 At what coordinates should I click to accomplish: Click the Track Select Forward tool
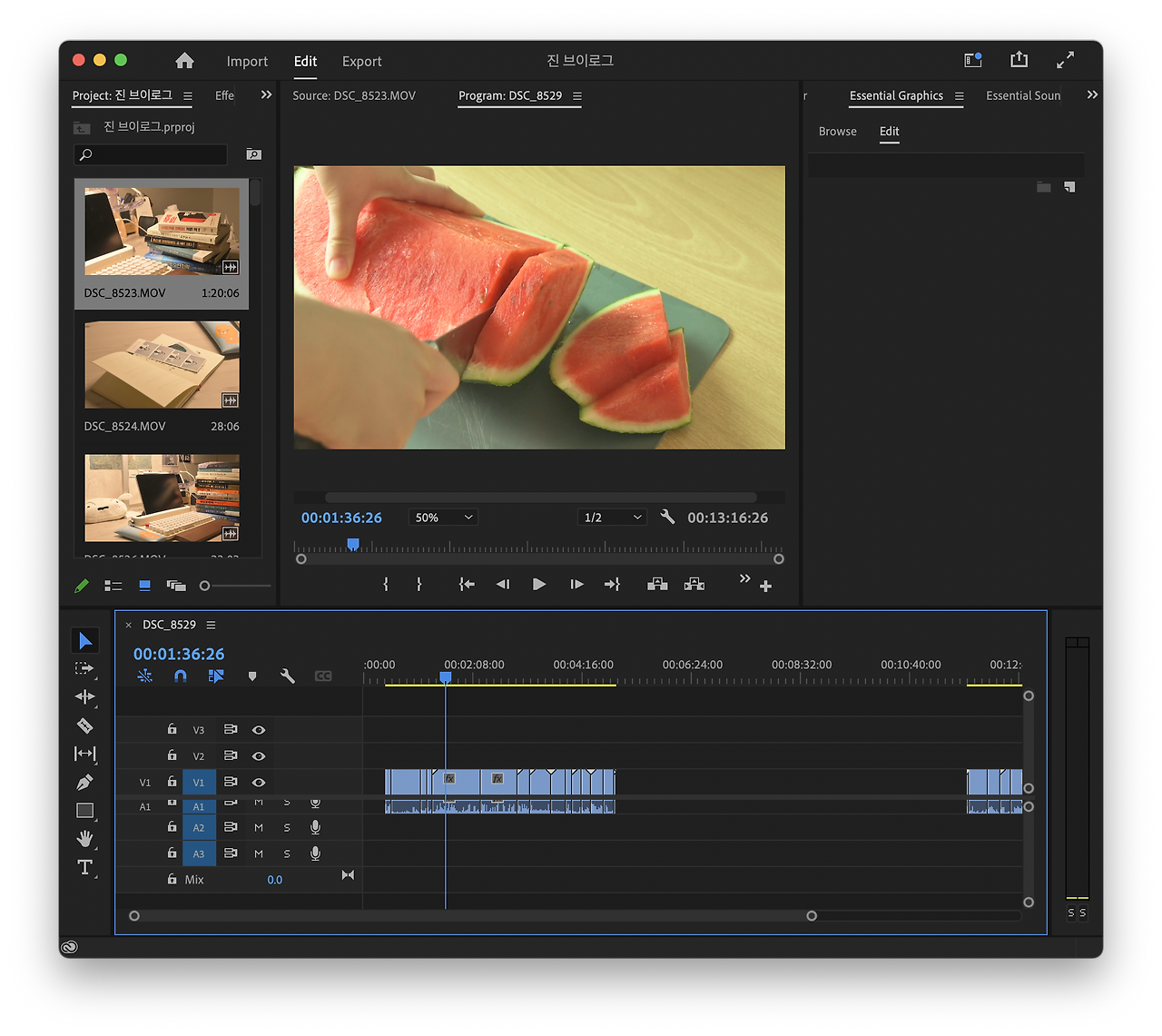[84, 668]
